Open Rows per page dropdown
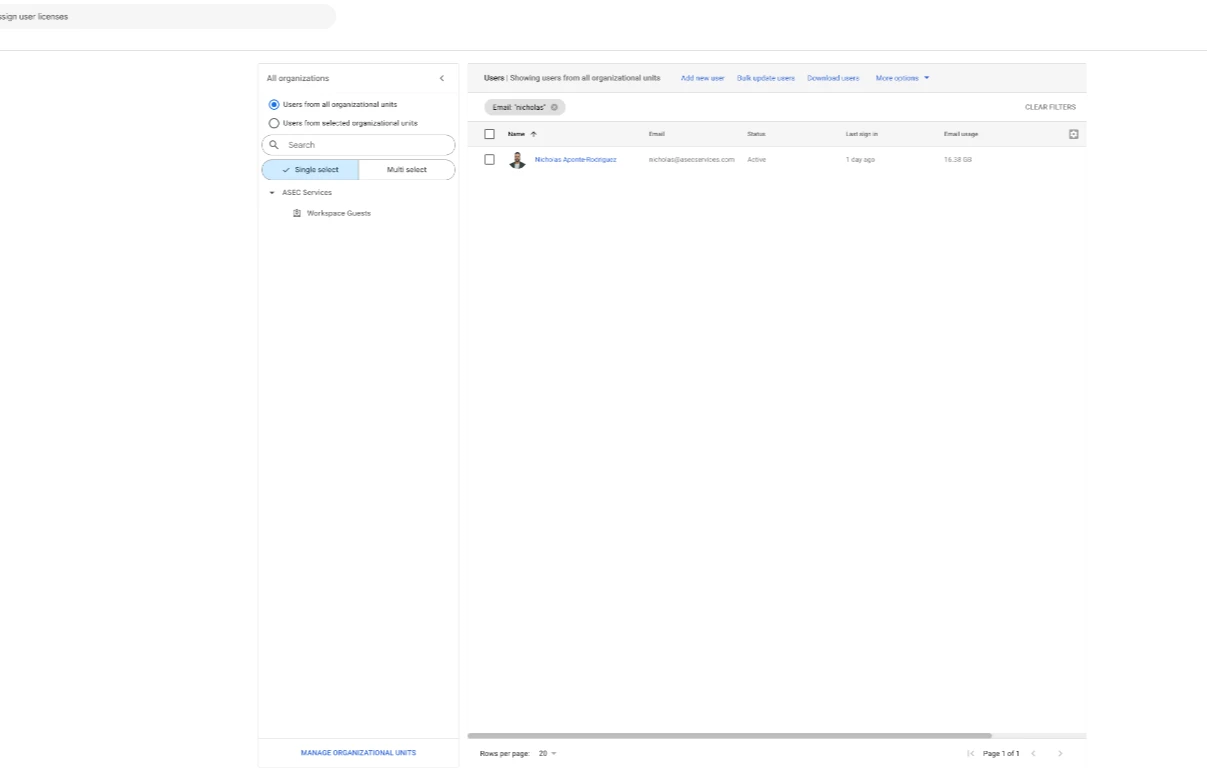 (548, 753)
